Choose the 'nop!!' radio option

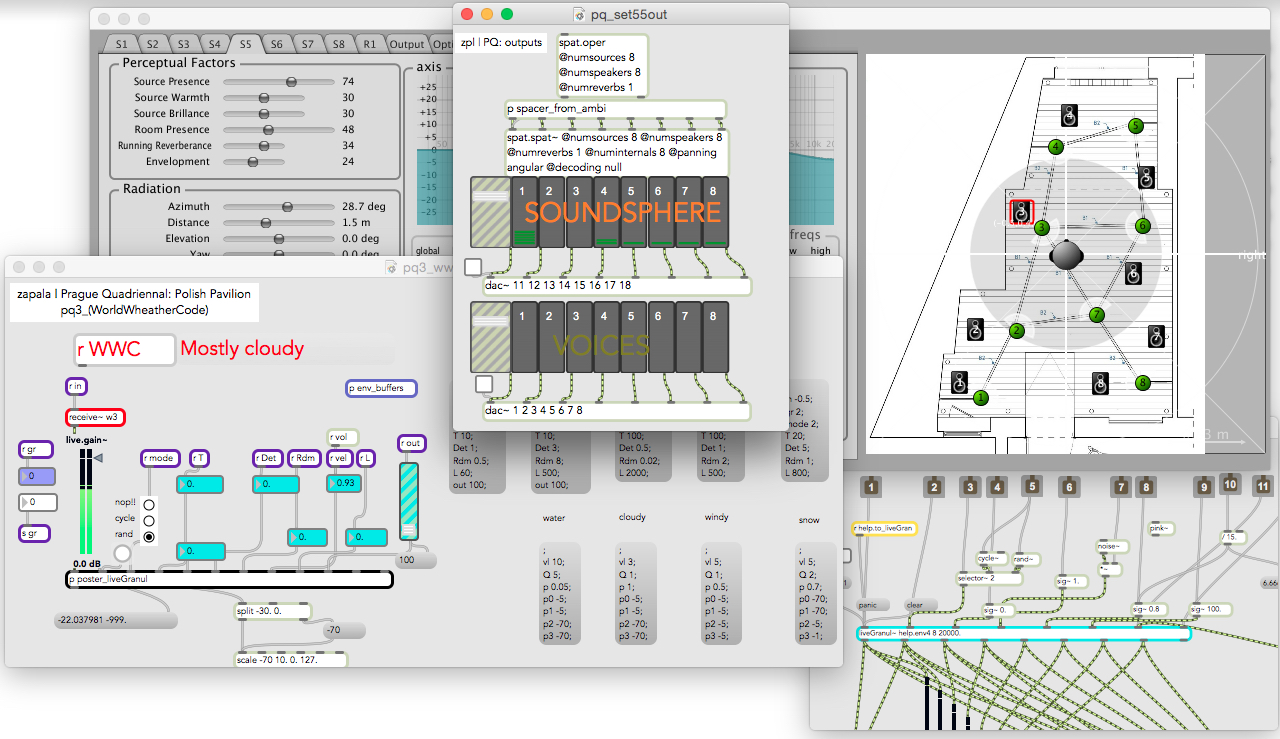(x=149, y=504)
